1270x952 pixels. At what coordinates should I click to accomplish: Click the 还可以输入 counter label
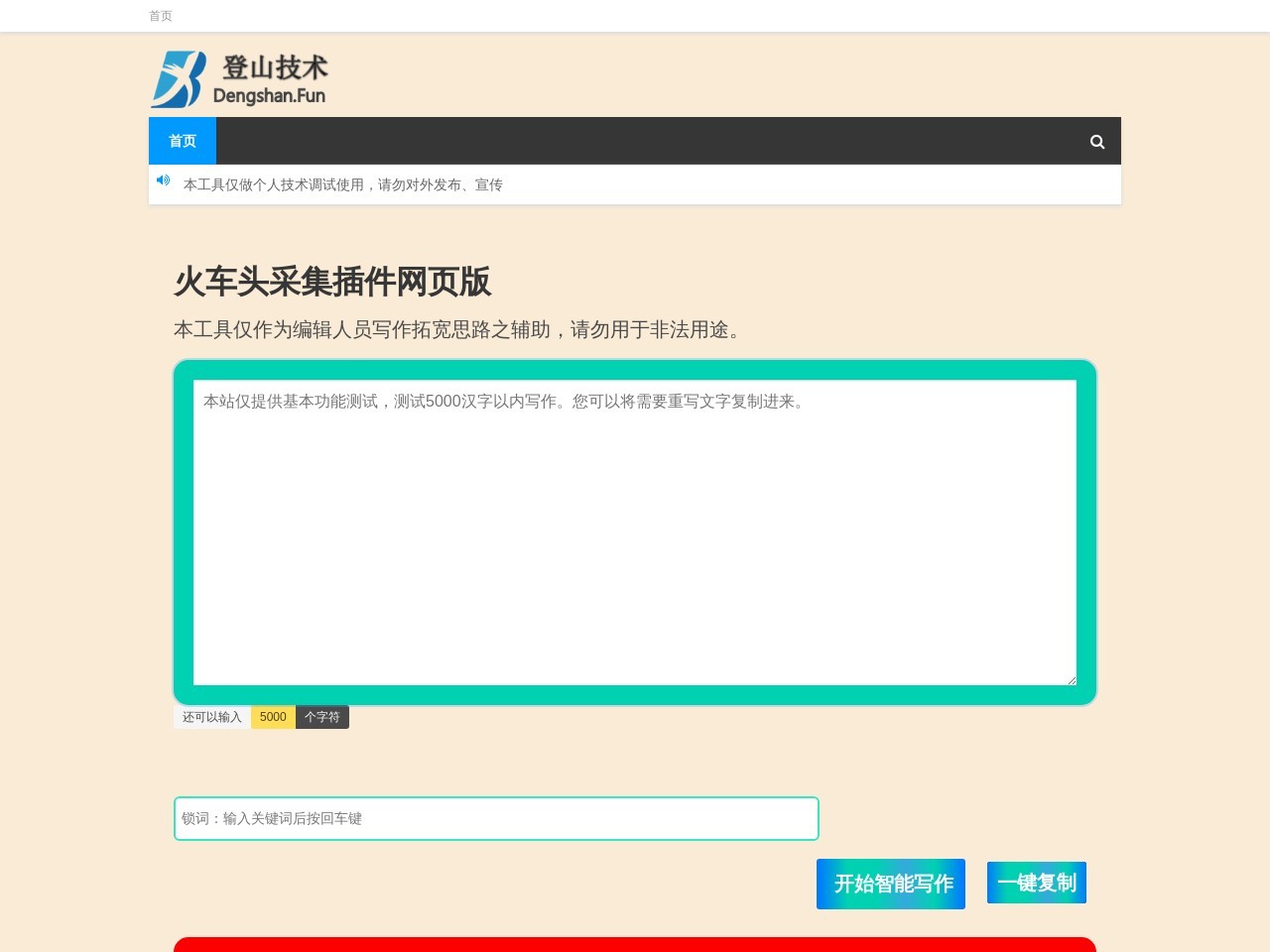[x=211, y=716]
